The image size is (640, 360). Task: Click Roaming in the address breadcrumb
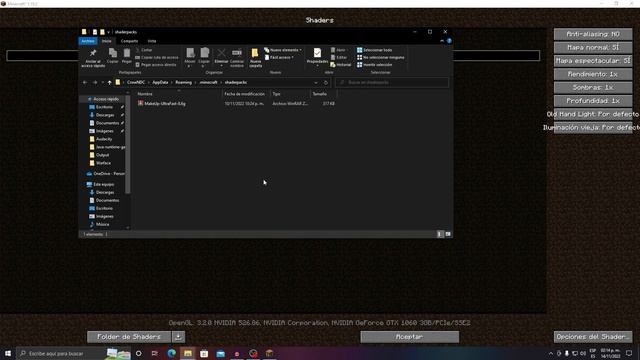click(183, 82)
